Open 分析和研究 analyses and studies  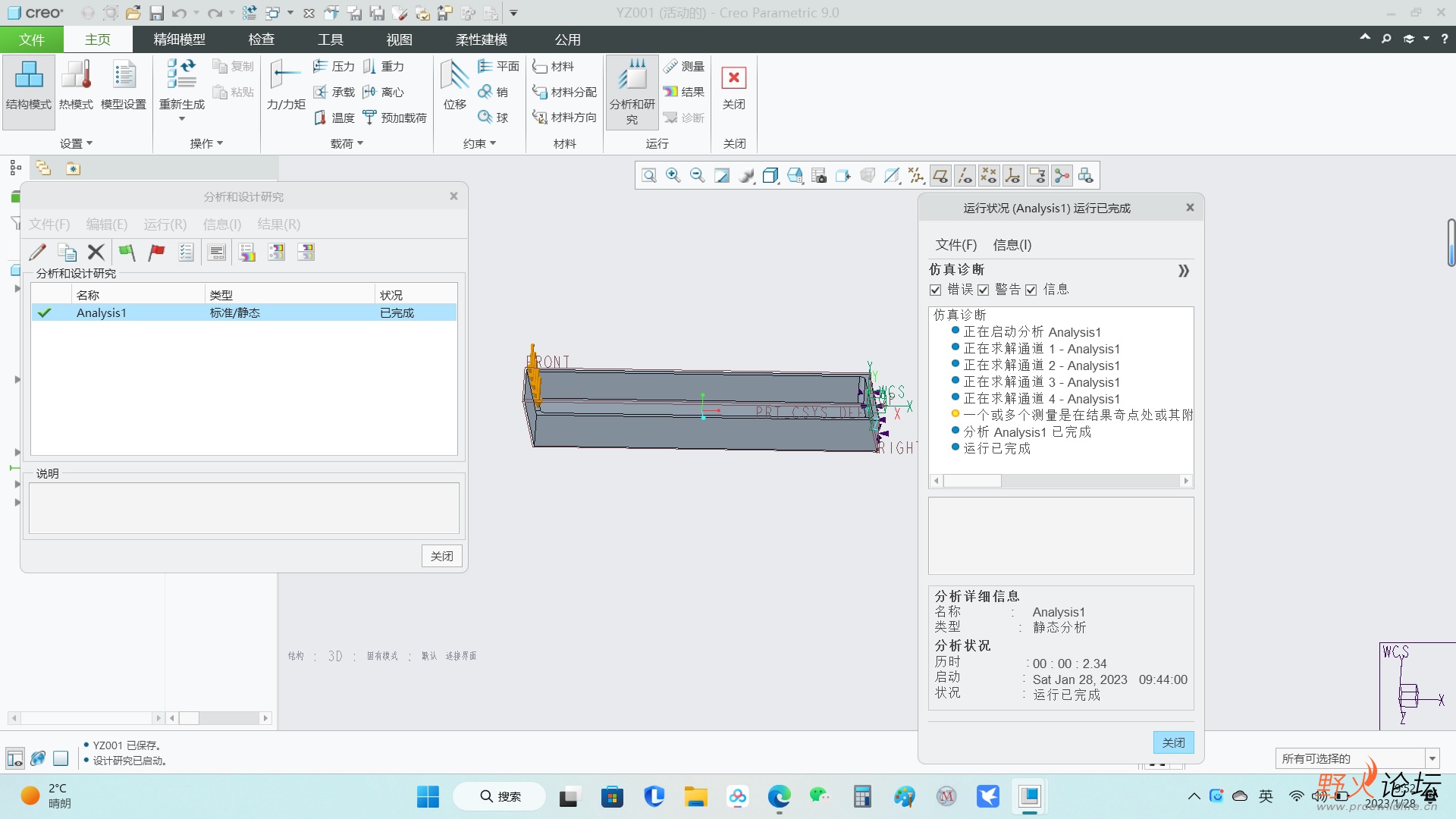pos(632,91)
